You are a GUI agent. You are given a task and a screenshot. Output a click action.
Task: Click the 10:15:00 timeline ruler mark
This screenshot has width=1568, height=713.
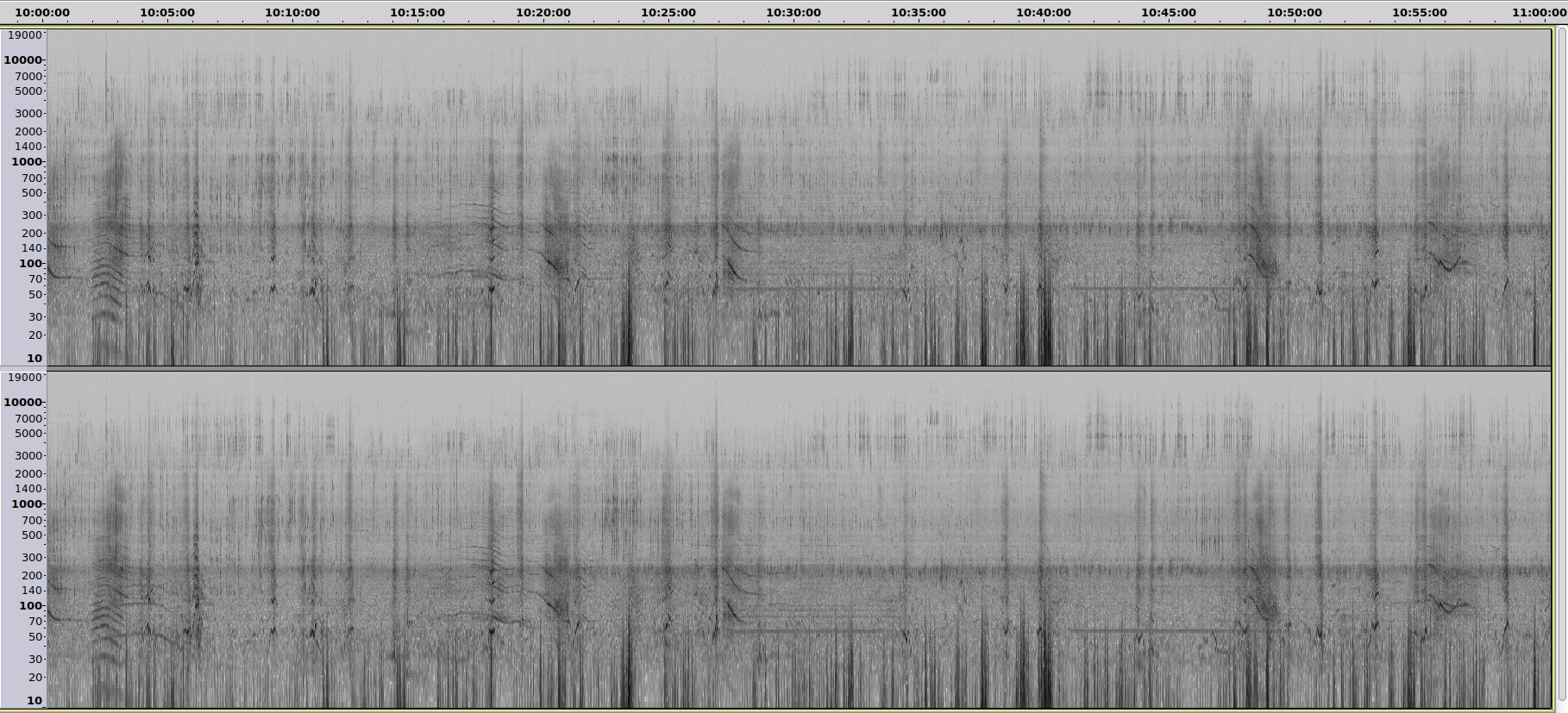click(417, 13)
